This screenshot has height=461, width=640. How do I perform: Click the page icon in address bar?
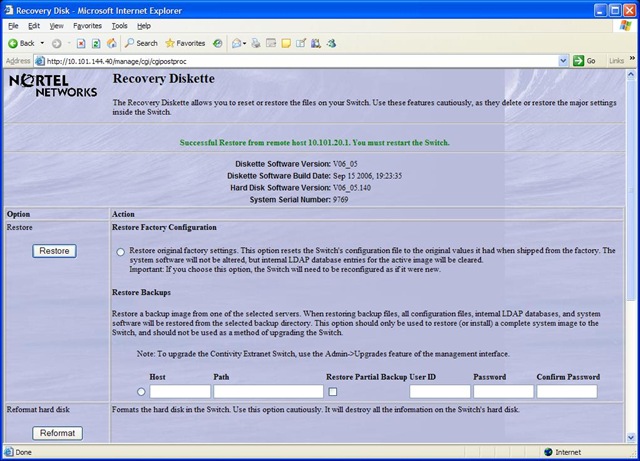pos(40,61)
